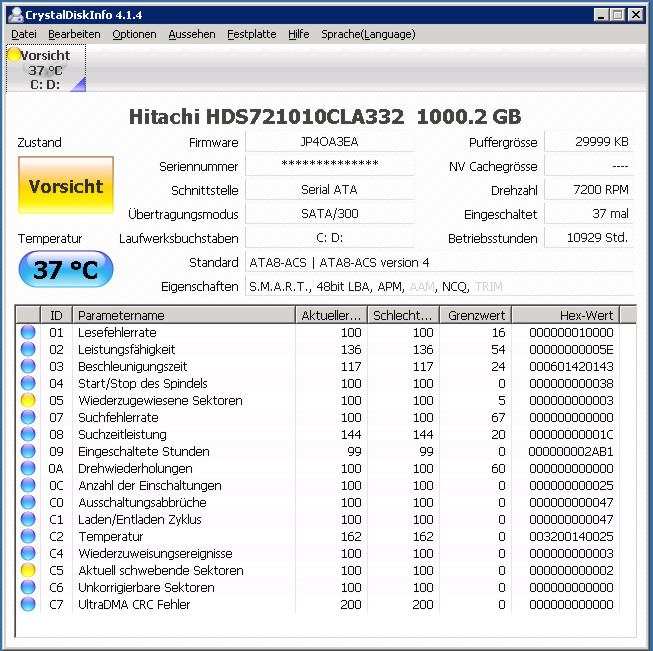The image size is (653, 651).
Task: Click the Übertragungsmodus value SATA/300
Action: [x=329, y=214]
